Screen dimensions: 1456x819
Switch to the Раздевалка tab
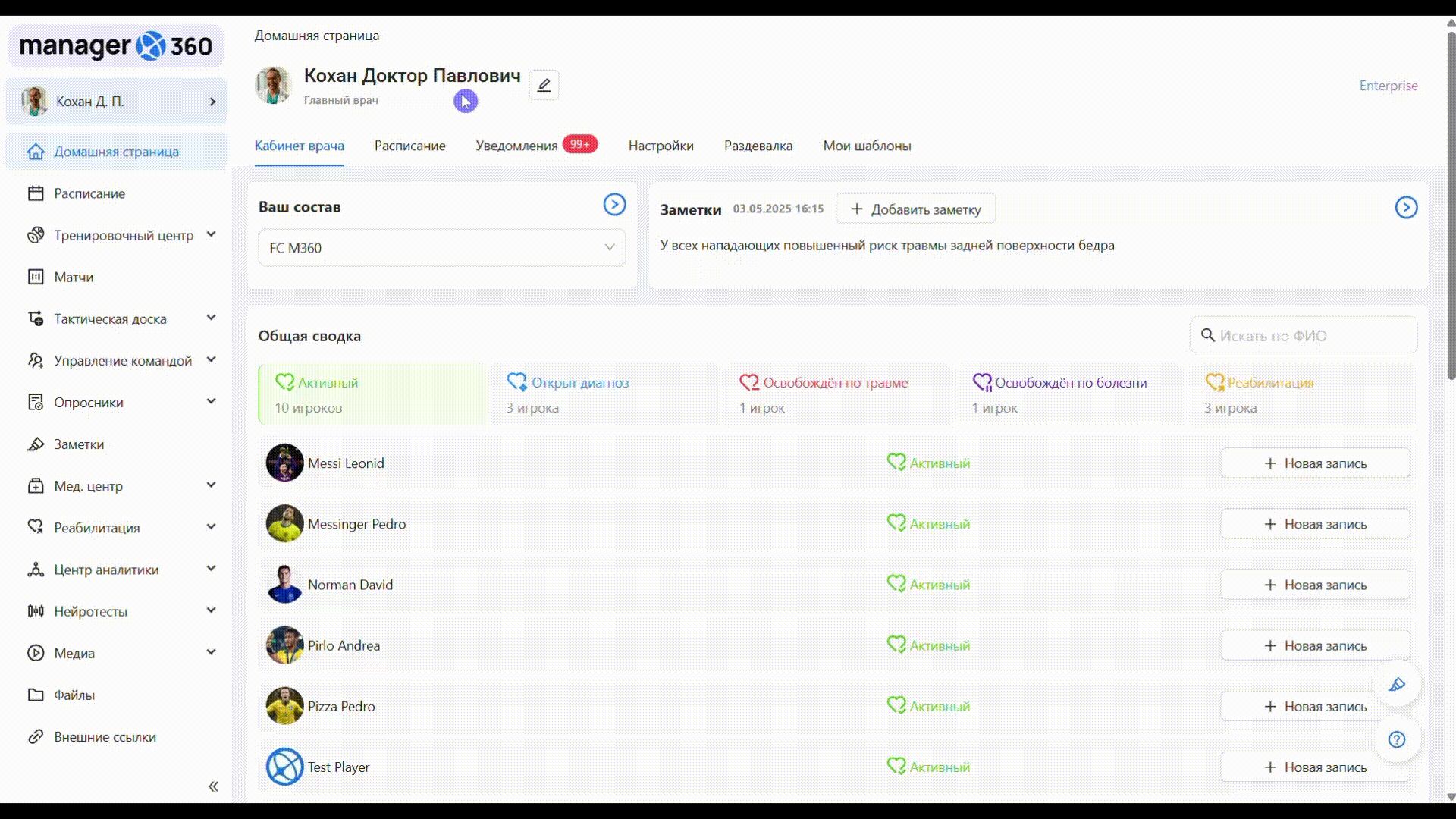click(x=758, y=146)
